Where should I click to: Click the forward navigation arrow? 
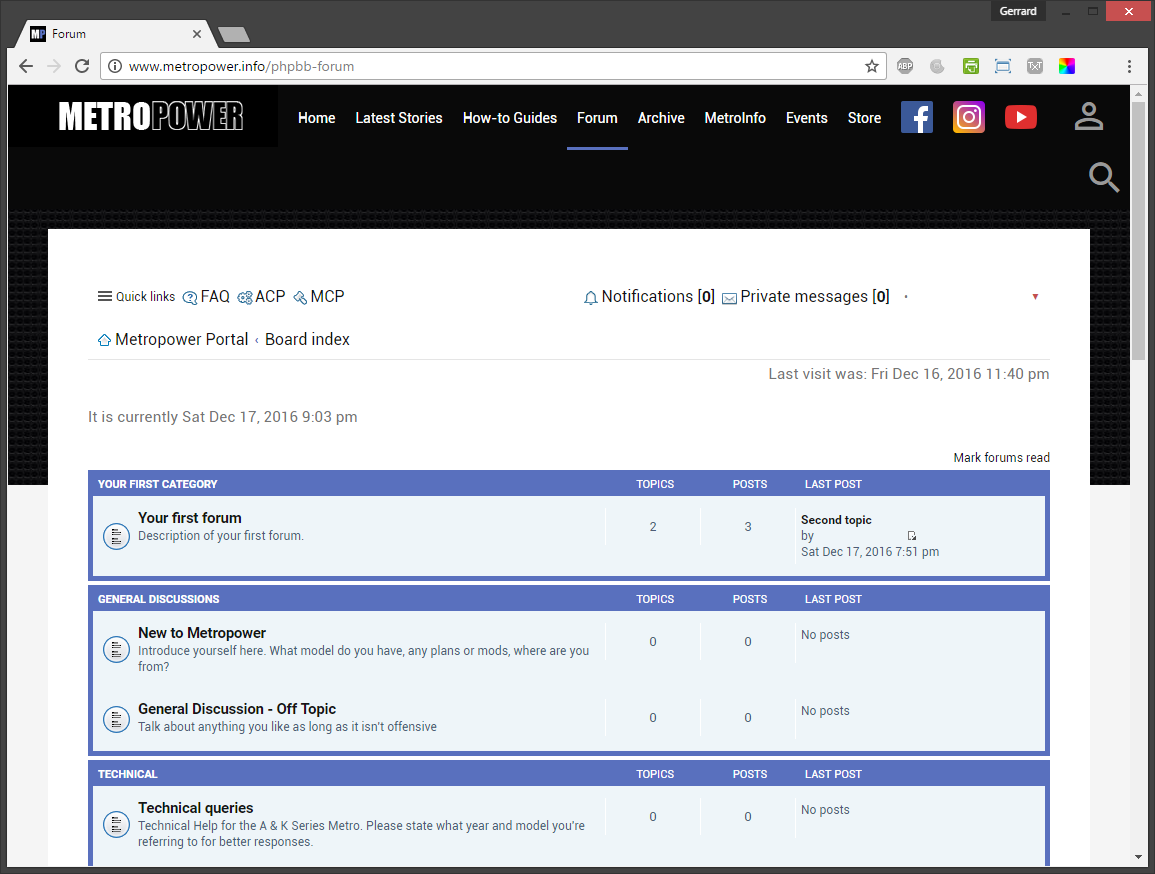coord(54,66)
